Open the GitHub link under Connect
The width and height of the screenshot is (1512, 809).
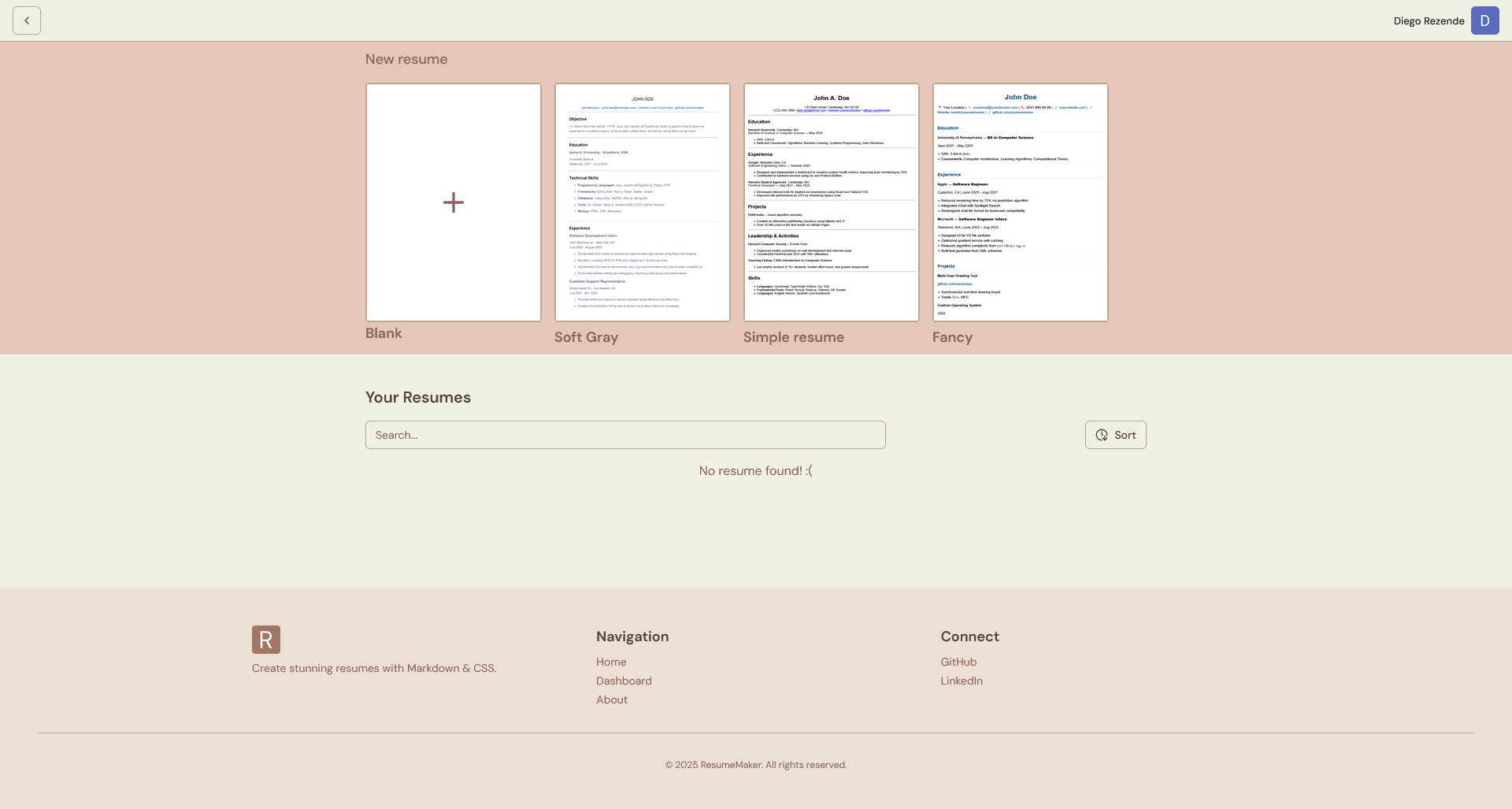pos(958,662)
